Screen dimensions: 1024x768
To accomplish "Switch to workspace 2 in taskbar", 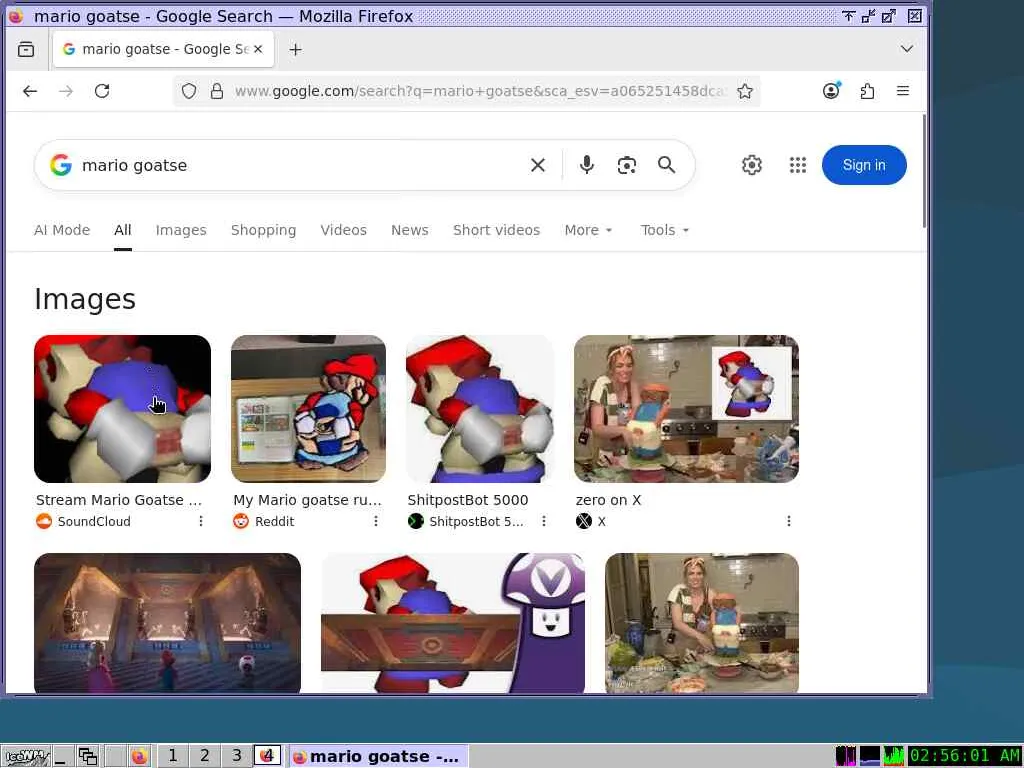I will pos(204,756).
